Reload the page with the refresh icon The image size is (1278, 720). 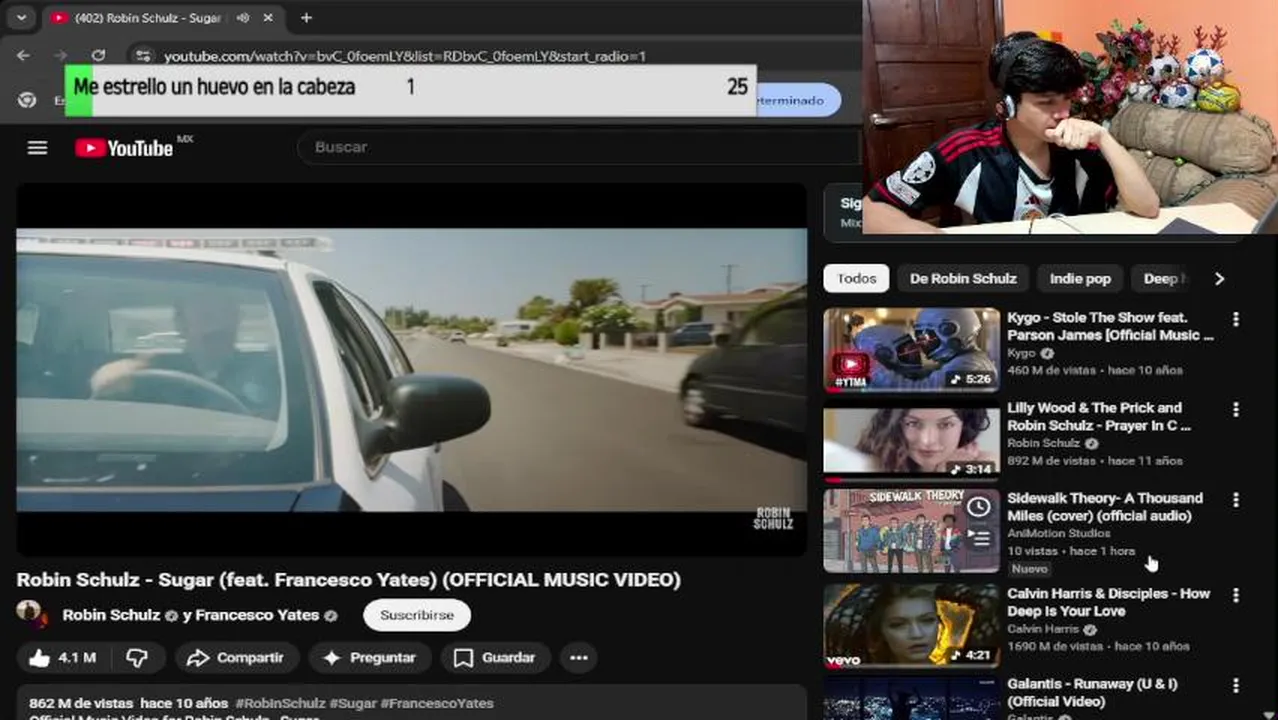click(x=98, y=56)
